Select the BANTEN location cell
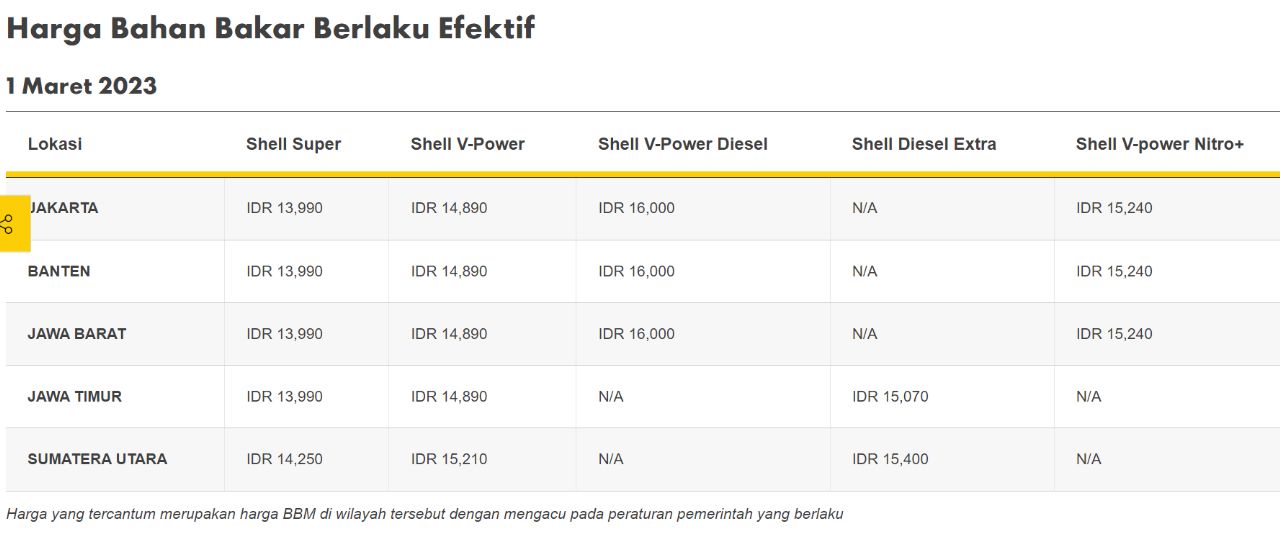The image size is (1280, 554). tap(59, 271)
